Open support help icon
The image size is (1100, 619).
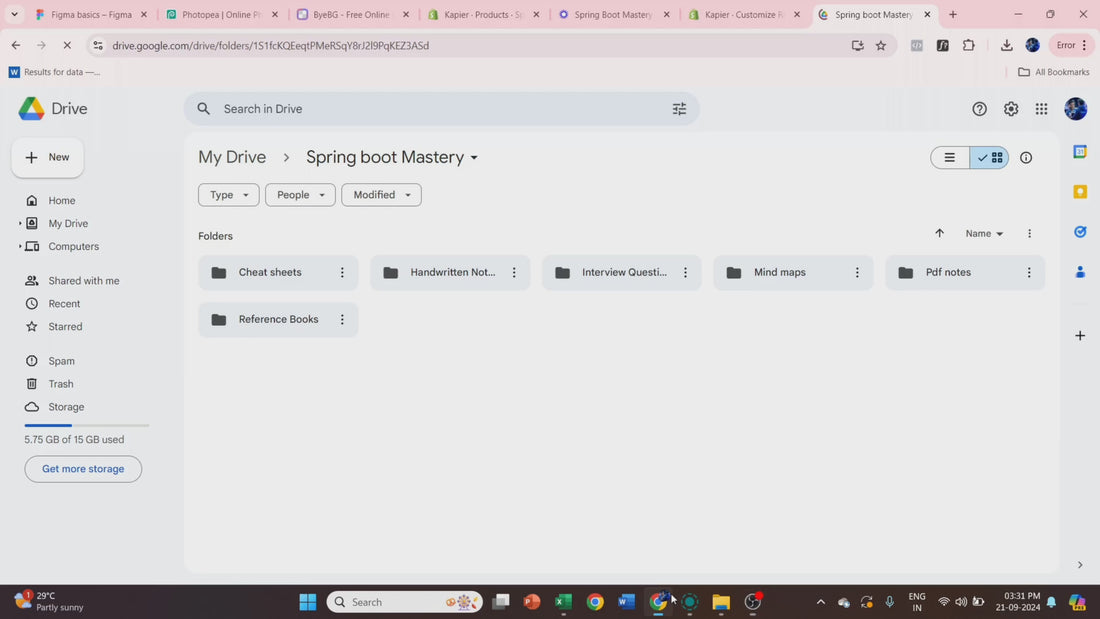pos(979,109)
